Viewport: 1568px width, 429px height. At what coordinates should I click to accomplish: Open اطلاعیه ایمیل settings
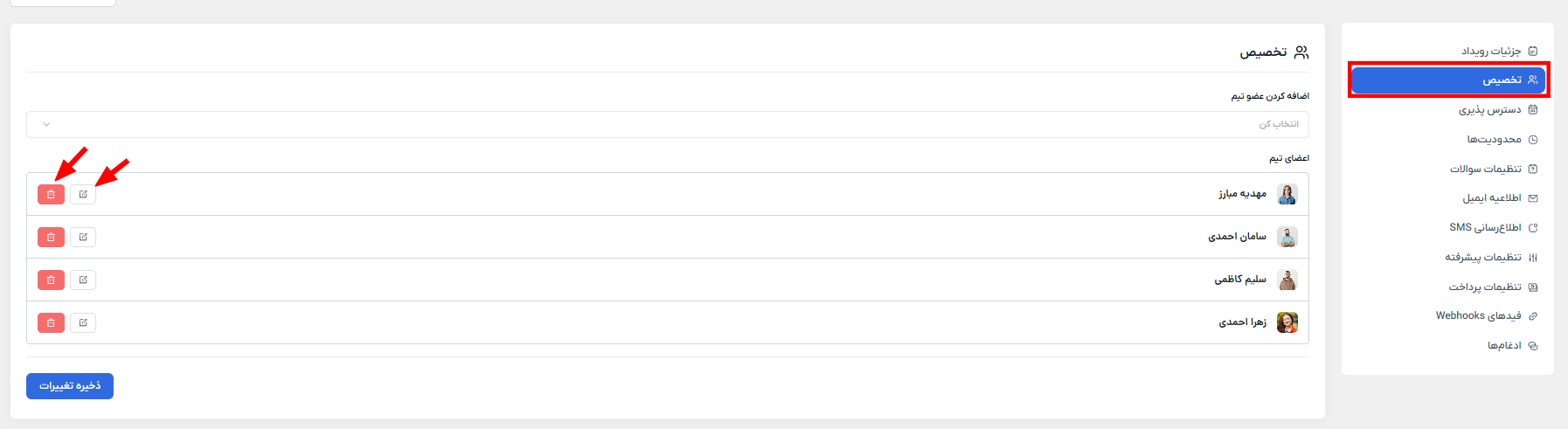[1491, 198]
